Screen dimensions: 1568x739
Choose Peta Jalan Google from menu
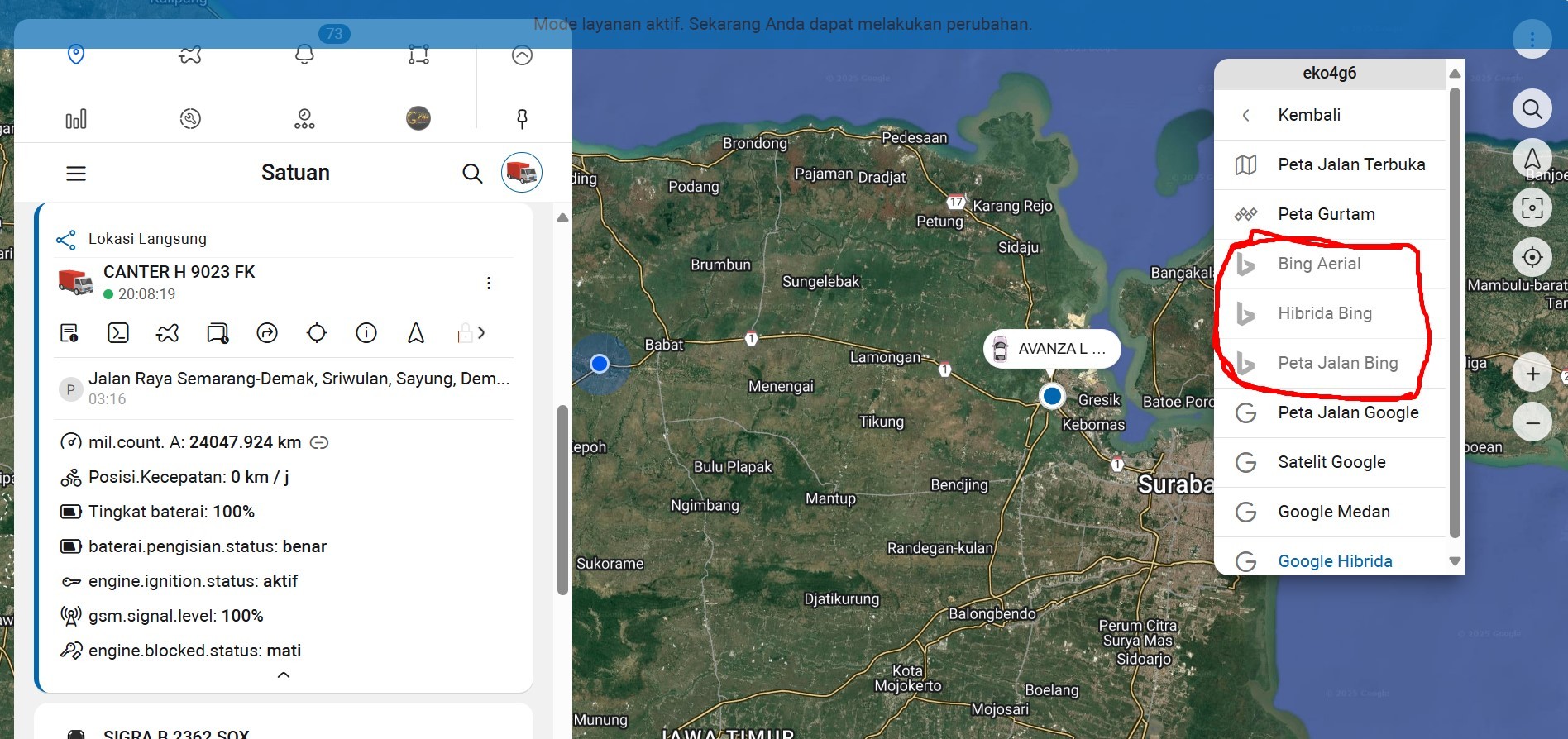(x=1347, y=412)
